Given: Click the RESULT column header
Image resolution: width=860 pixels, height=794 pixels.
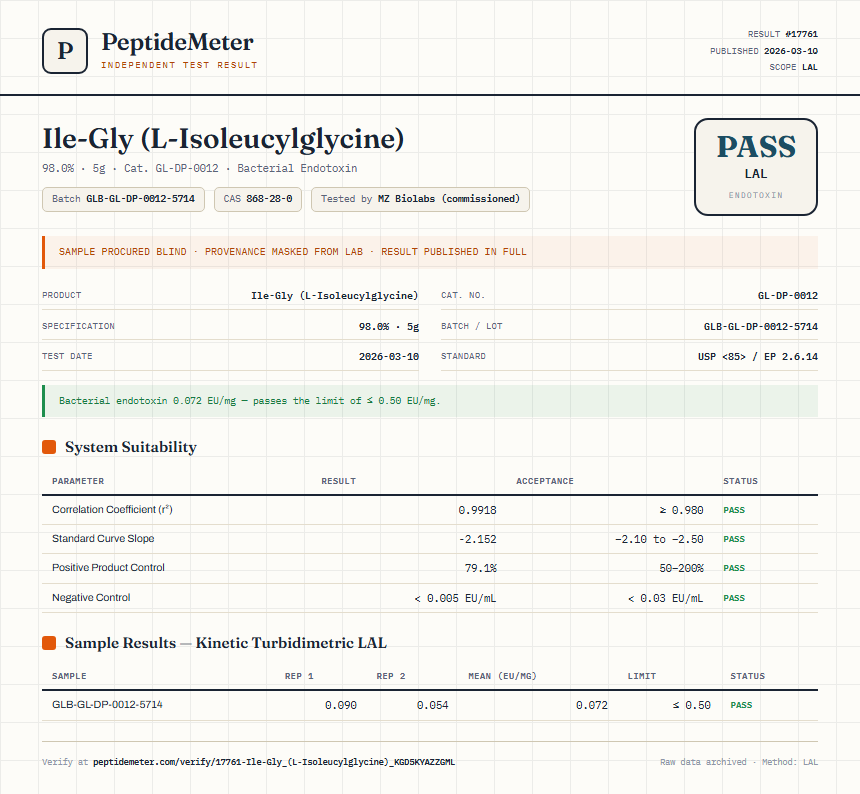Looking at the screenshot, I should 338,481.
